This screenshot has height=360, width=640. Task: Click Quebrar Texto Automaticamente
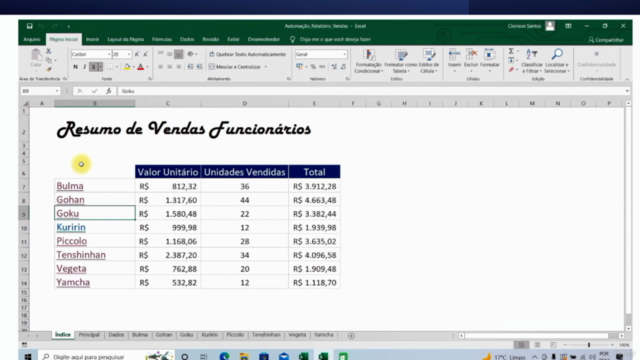pos(247,54)
